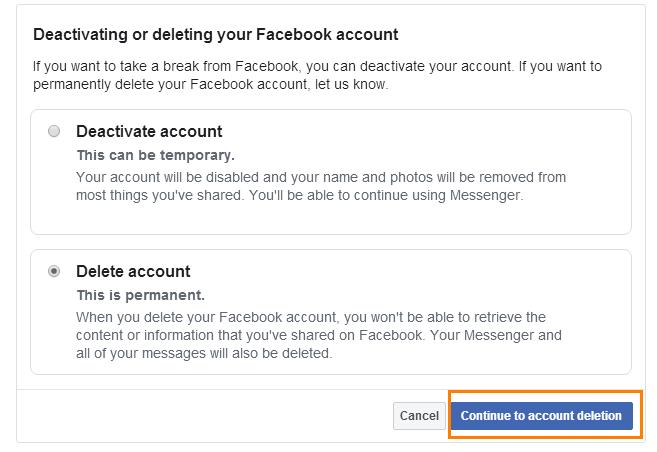
Task: Click the 'Delete account' option heading
Action: click(x=133, y=271)
